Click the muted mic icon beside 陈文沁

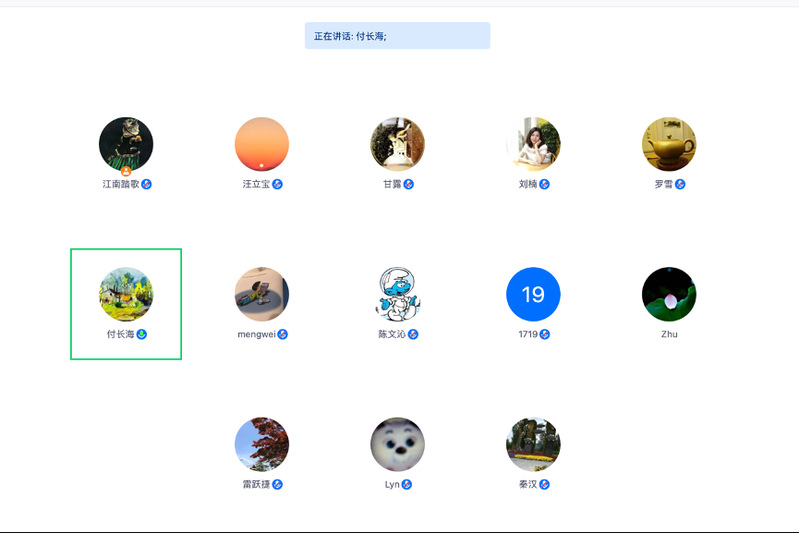(413, 334)
